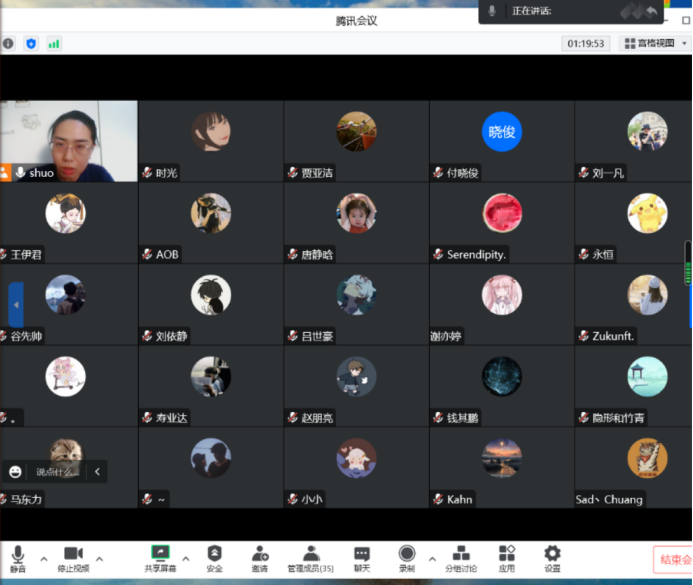Click the Share Screen (共享屏幕) icon
693x585 pixels.
point(159,557)
